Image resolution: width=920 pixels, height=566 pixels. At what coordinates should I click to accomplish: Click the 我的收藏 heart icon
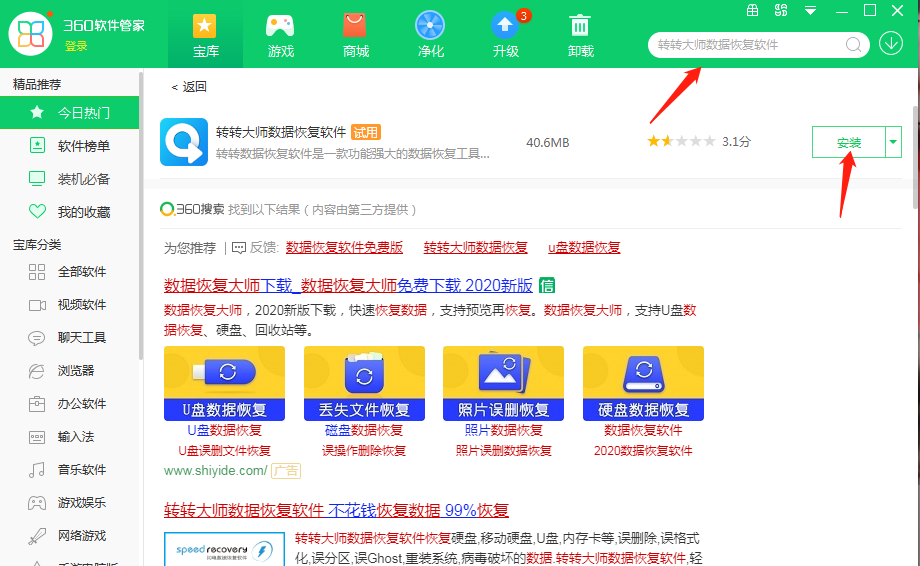(37, 211)
